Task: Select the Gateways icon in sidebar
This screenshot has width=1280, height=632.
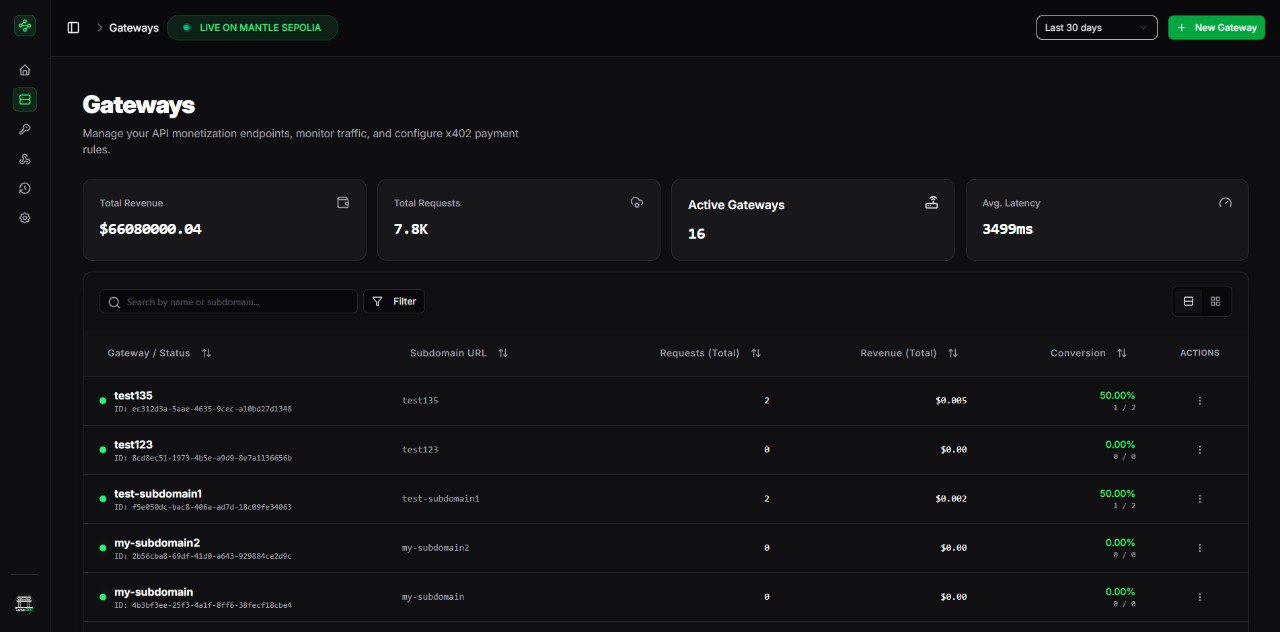Action: pyautogui.click(x=25, y=99)
